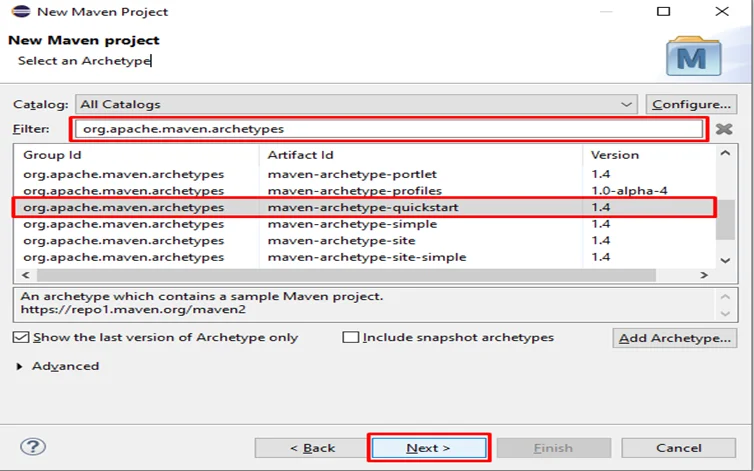Screen dimensions: 754x471
Task: Click the repo1.maven.org URL text in description
Action: [133, 309]
